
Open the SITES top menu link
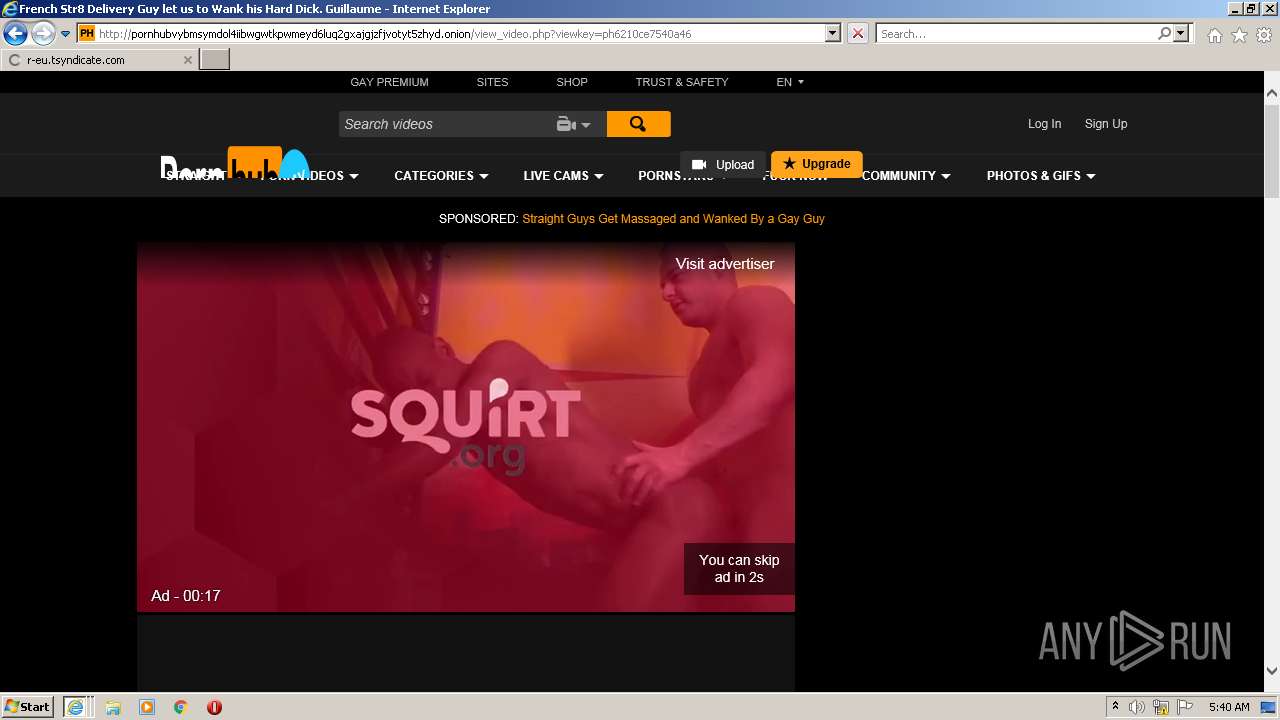click(492, 82)
